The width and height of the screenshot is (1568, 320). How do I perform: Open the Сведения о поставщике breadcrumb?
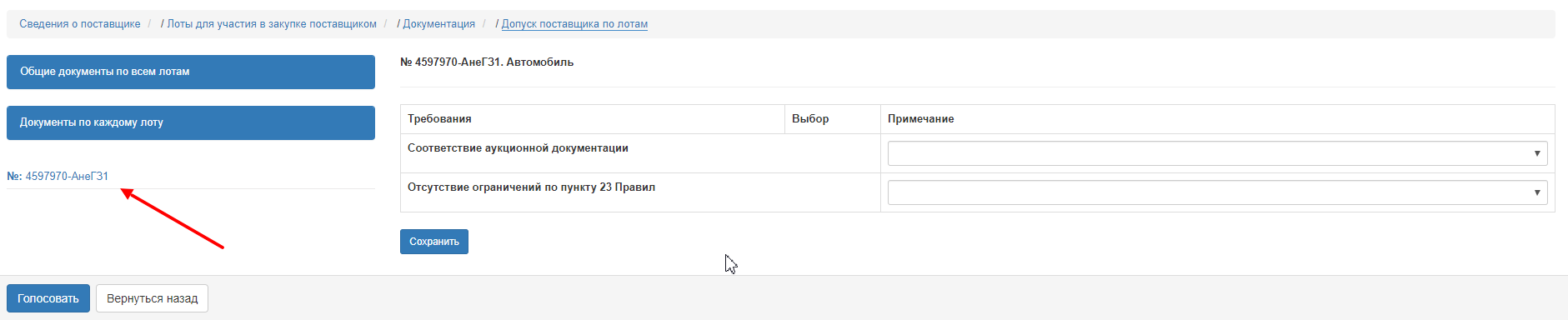pyautogui.click(x=80, y=24)
